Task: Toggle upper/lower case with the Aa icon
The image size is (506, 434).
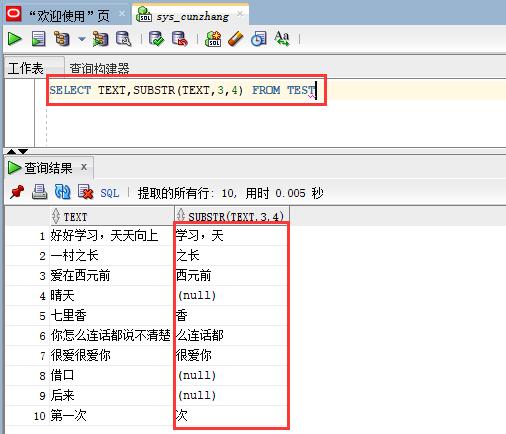Action: click(282, 38)
